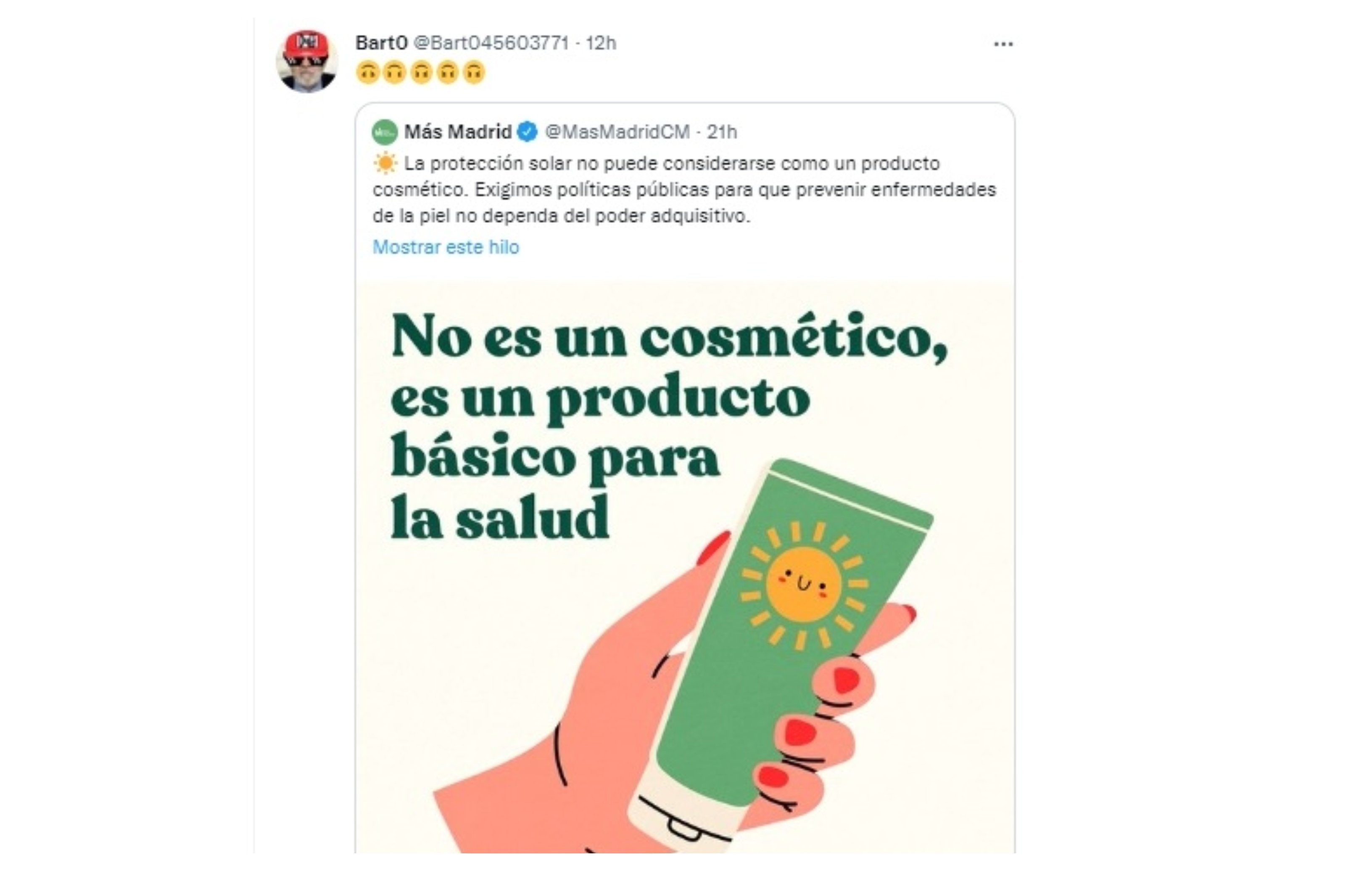This screenshot has height=871, width=1372.
Task: Open quoted tweet text about protección solar
Action: click(684, 189)
